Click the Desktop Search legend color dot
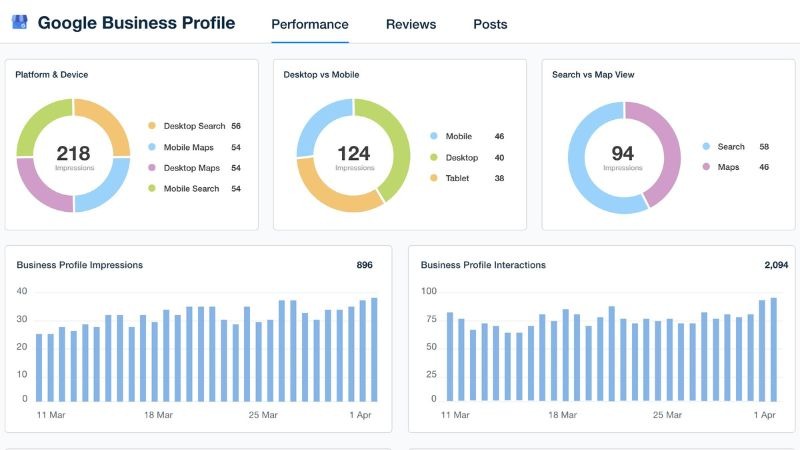Viewport: 800px width, 450px height. [x=152, y=126]
